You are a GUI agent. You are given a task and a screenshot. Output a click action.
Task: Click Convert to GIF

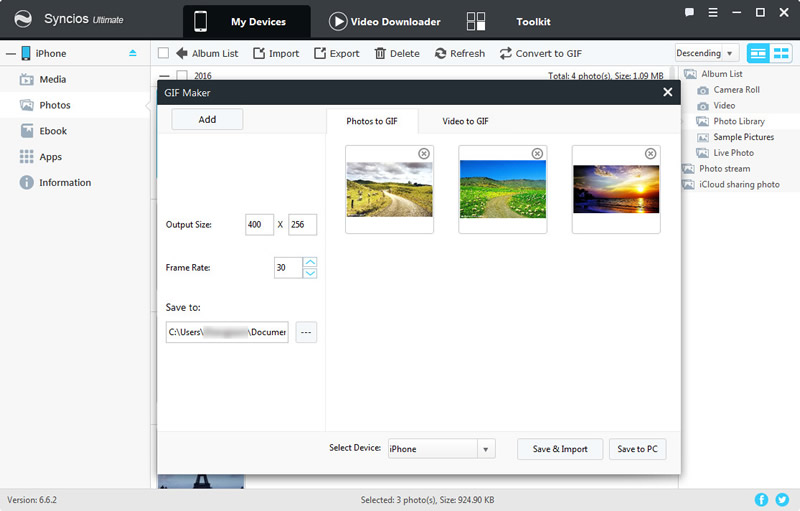pyautogui.click(x=541, y=53)
